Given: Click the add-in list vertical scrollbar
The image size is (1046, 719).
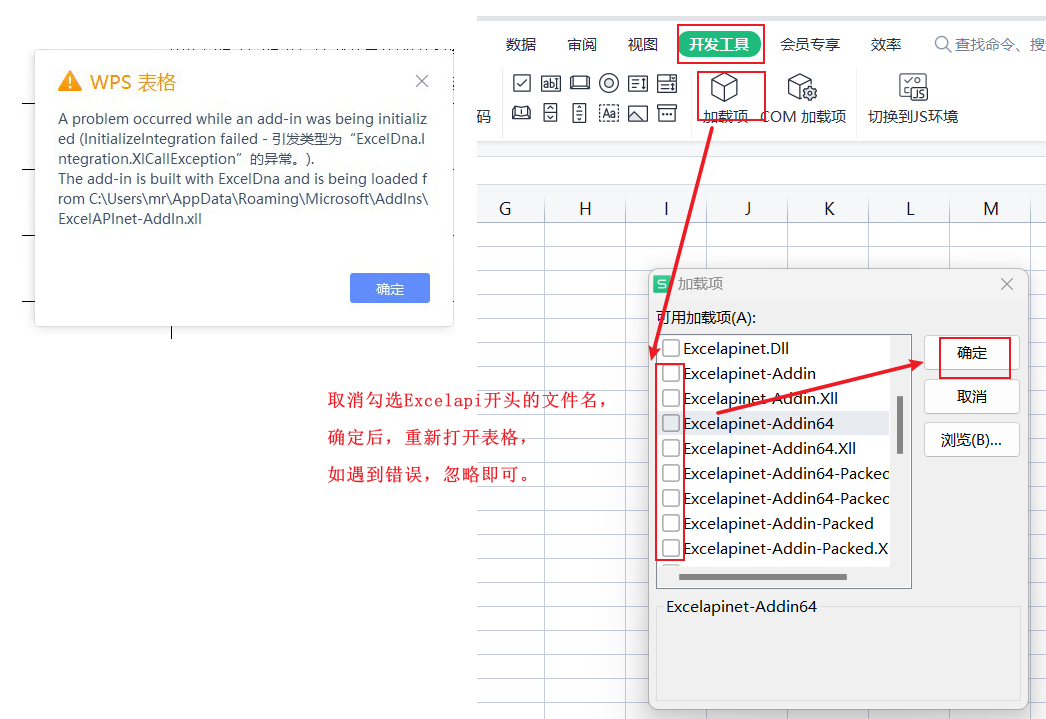Looking at the screenshot, I should point(900,424).
